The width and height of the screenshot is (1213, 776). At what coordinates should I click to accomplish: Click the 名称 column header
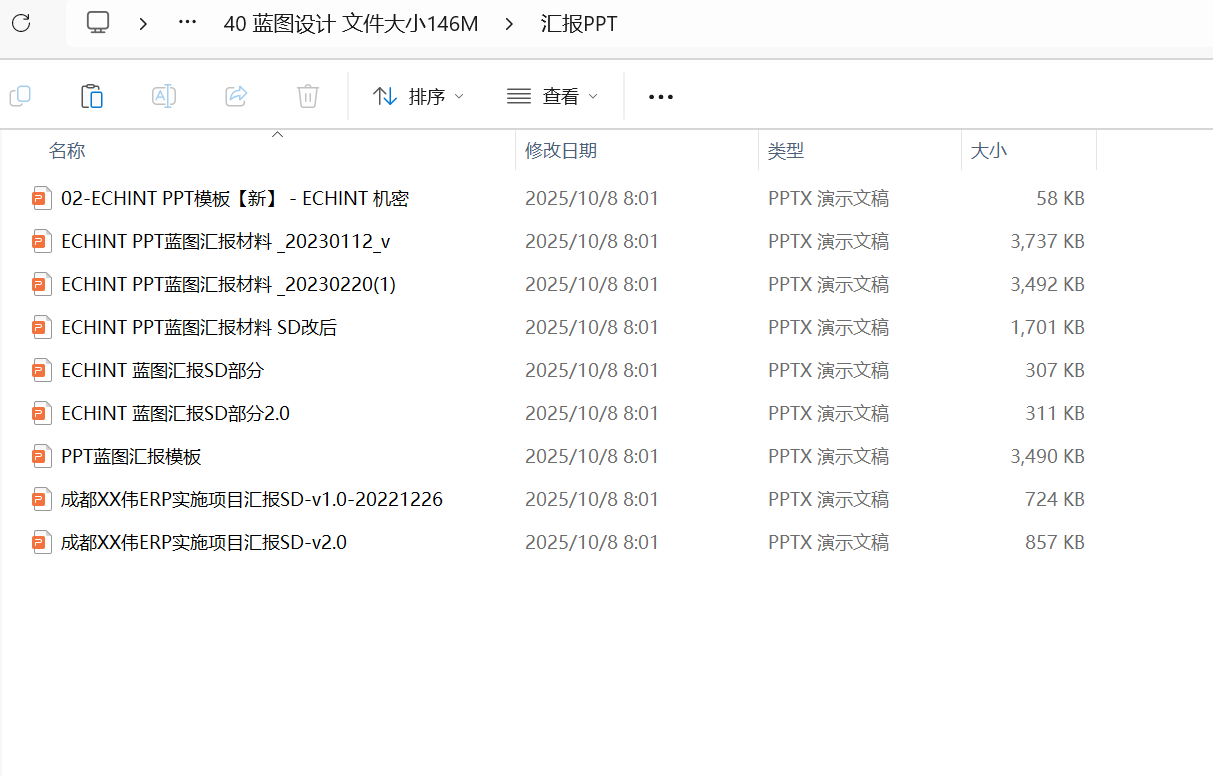[67, 151]
